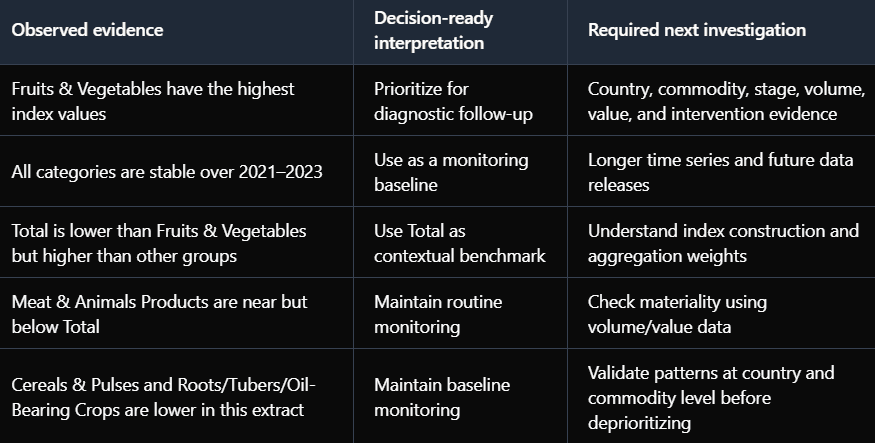Click the 'Country, commodity, stage, volume' cell
The height and width of the screenshot is (443, 875).
click(721, 100)
